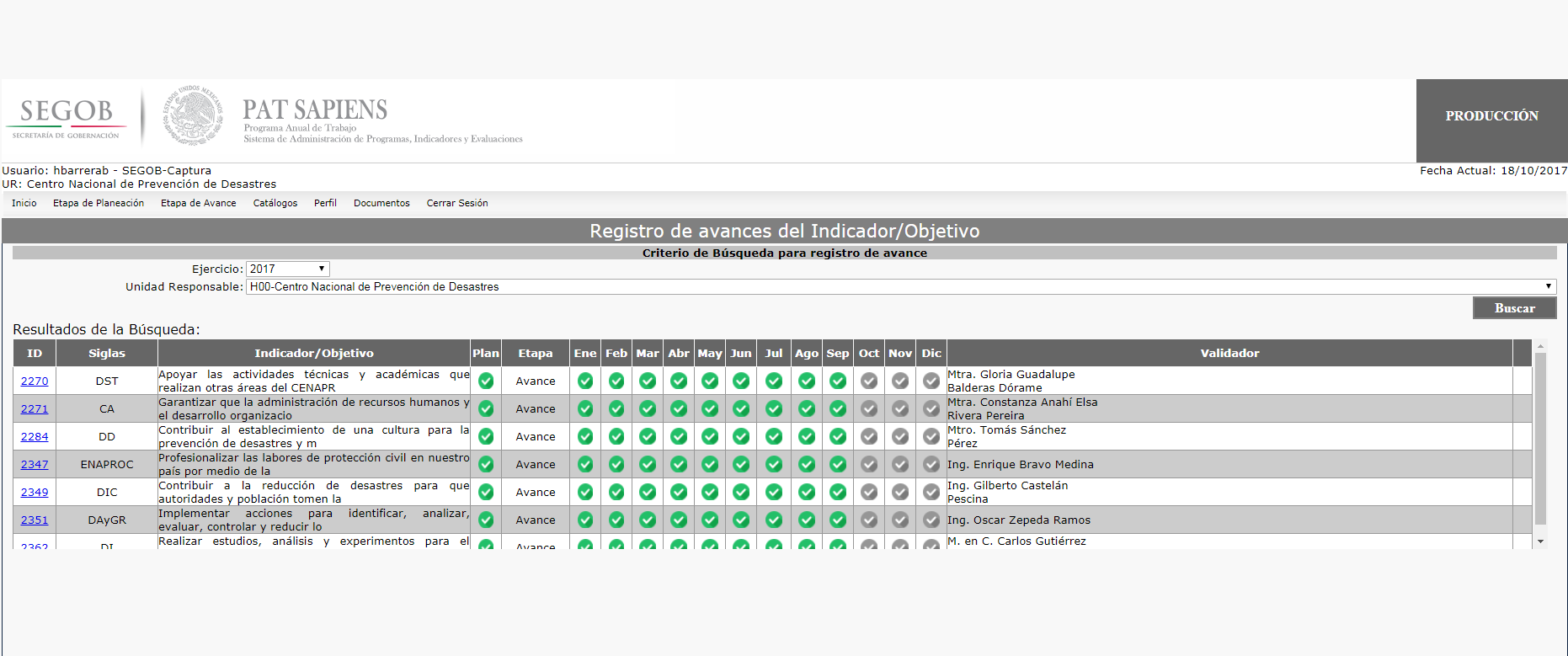Click the Siglas column header

107,353
